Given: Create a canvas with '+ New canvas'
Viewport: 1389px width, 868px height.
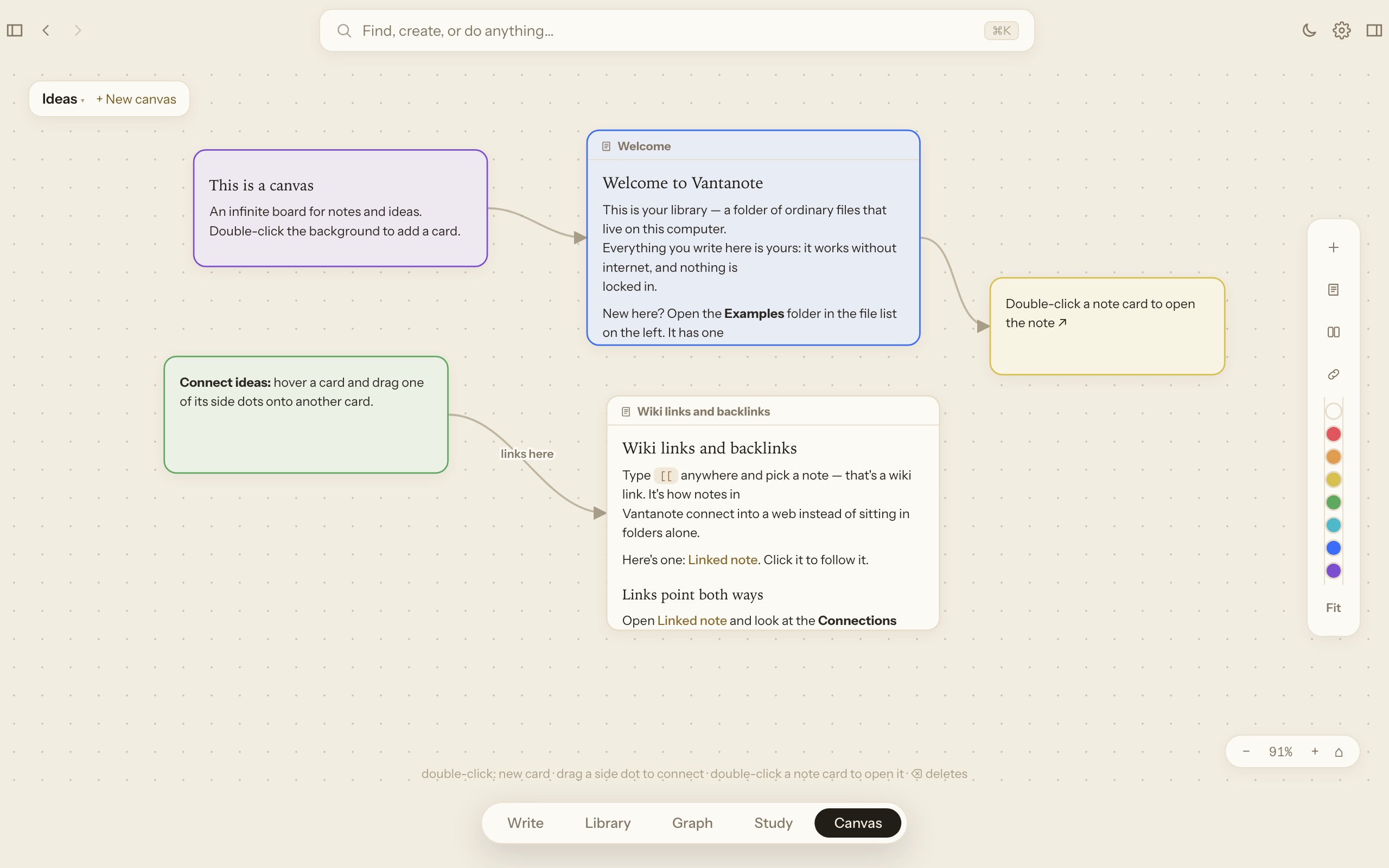Looking at the screenshot, I should [x=136, y=99].
